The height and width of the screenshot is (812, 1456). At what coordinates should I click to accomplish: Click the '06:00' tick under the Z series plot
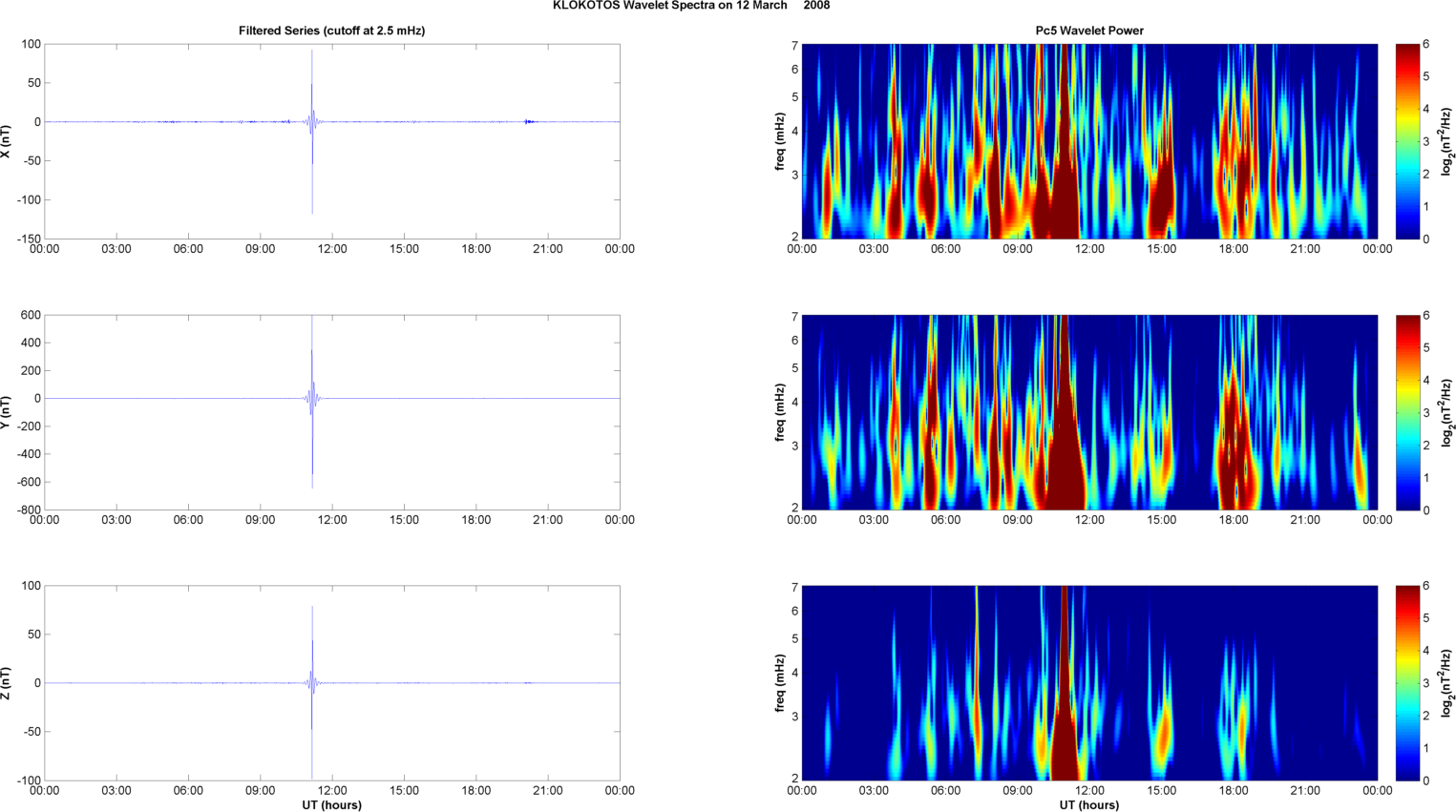point(188,790)
